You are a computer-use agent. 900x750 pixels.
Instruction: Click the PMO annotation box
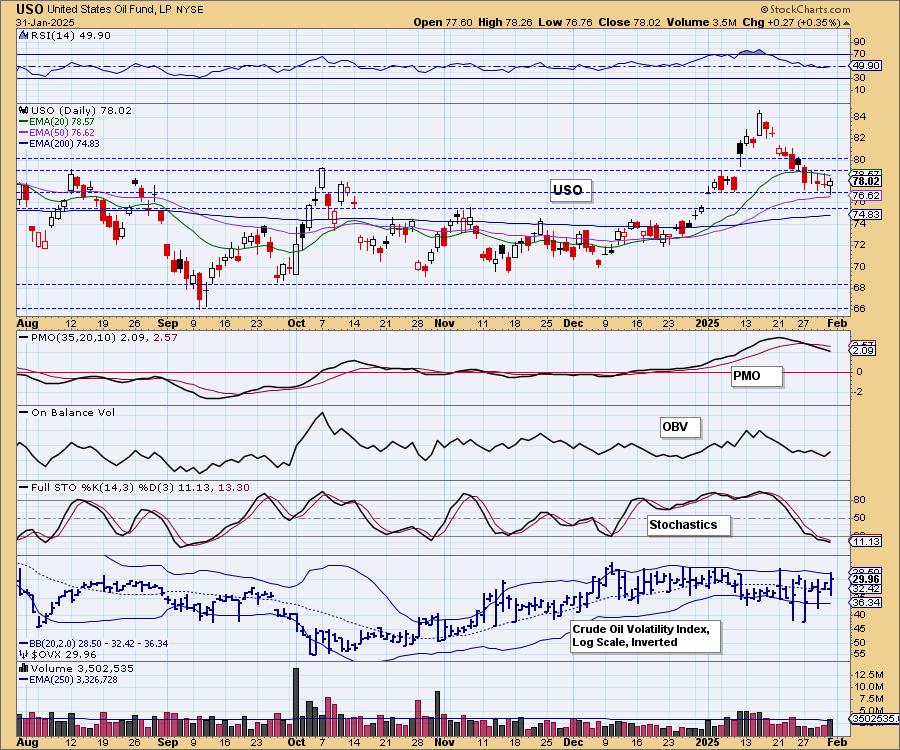(755, 376)
